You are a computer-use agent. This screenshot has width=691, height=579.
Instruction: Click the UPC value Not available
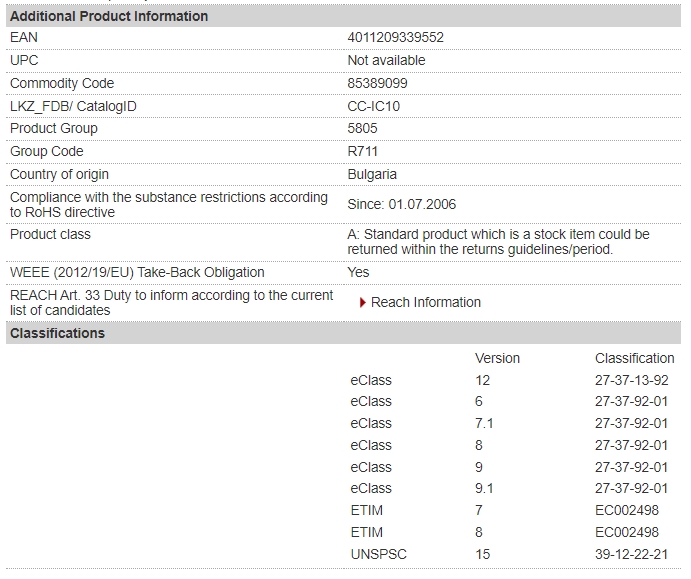pyautogui.click(x=386, y=60)
